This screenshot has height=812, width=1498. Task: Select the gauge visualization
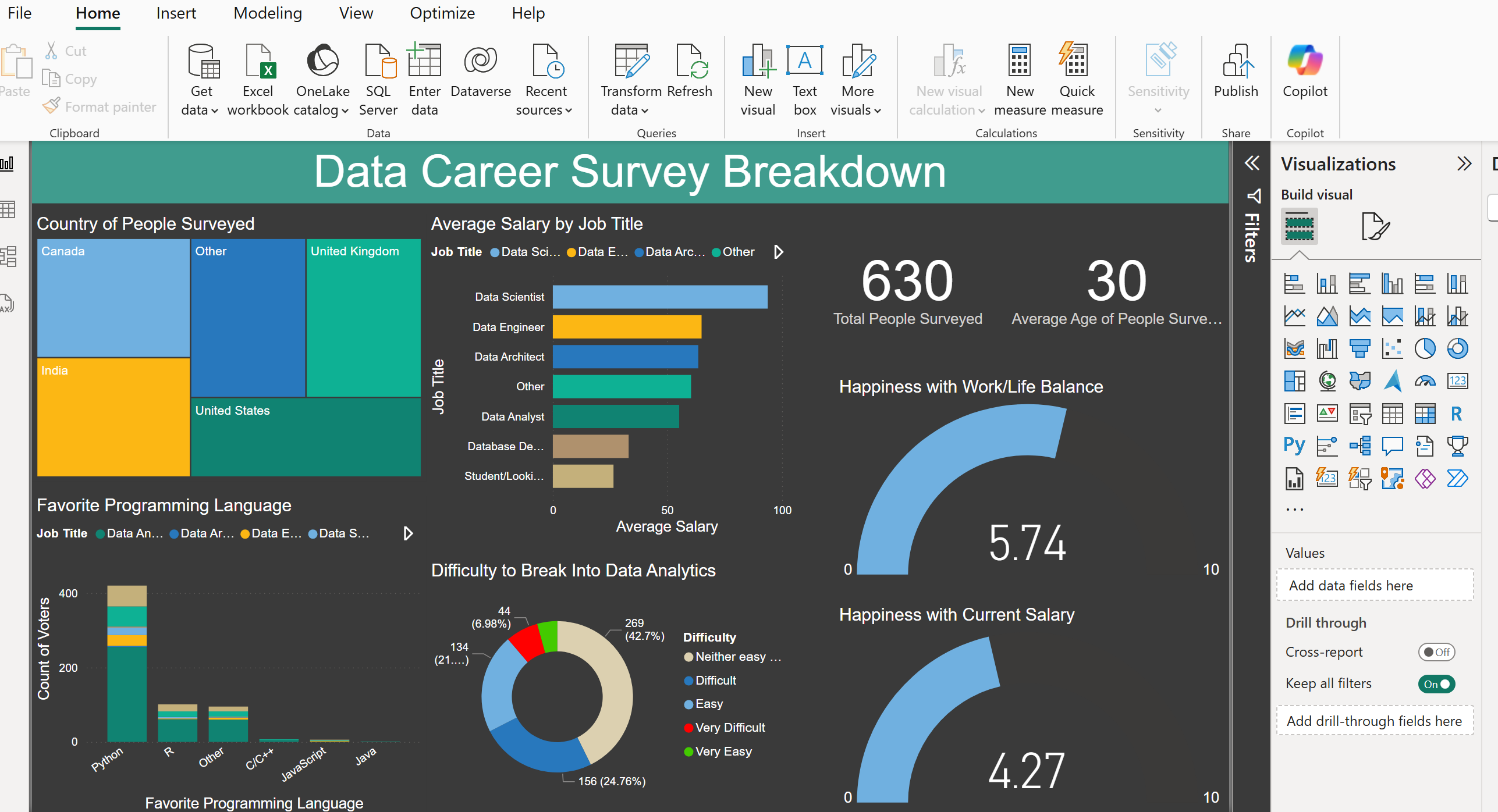click(x=1425, y=381)
